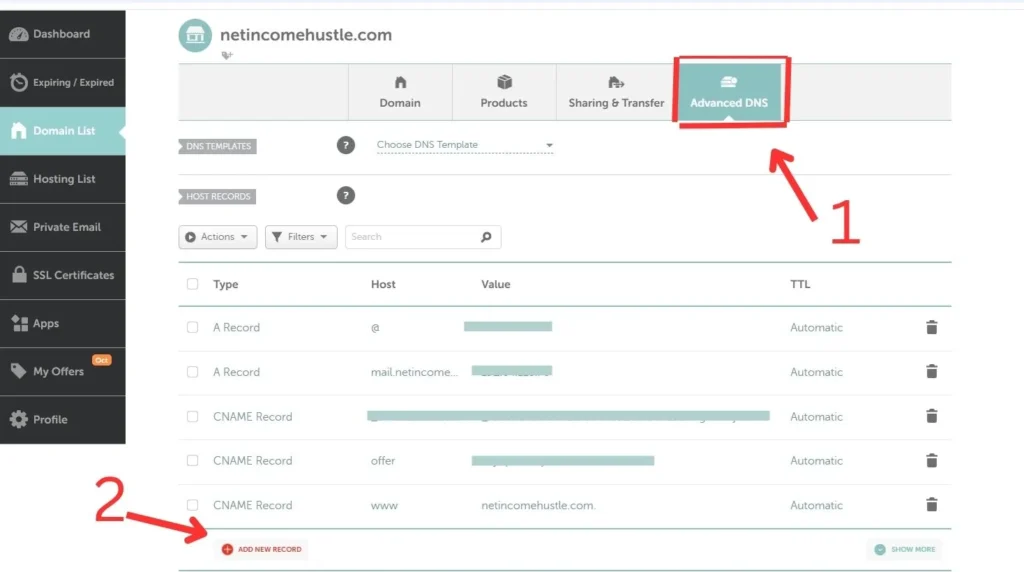Select the checkbox for the www CNAME record
The height and width of the screenshot is (572, 1024).
(x=193, y=505)
